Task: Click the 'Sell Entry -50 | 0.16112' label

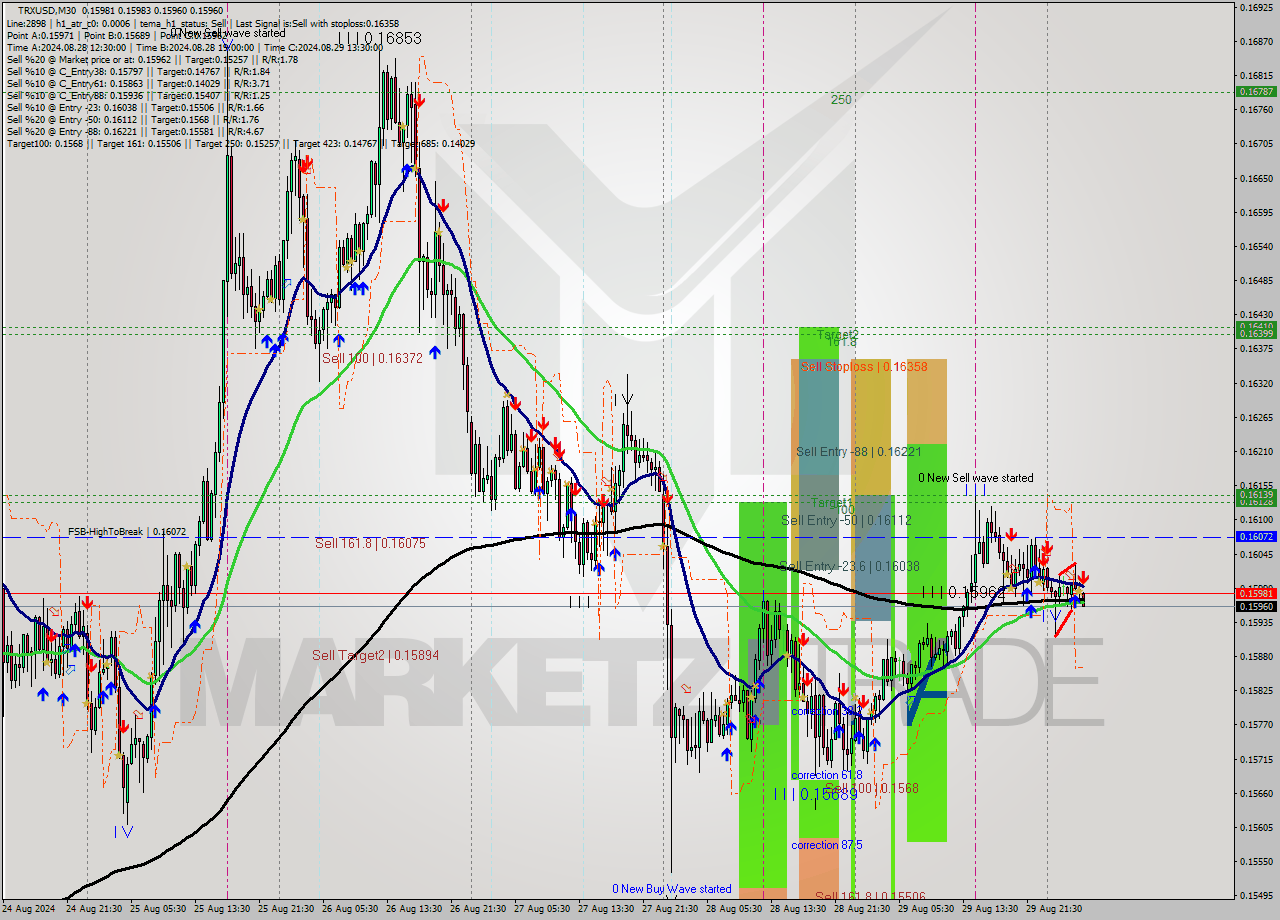Action: (x=846, y=520)
